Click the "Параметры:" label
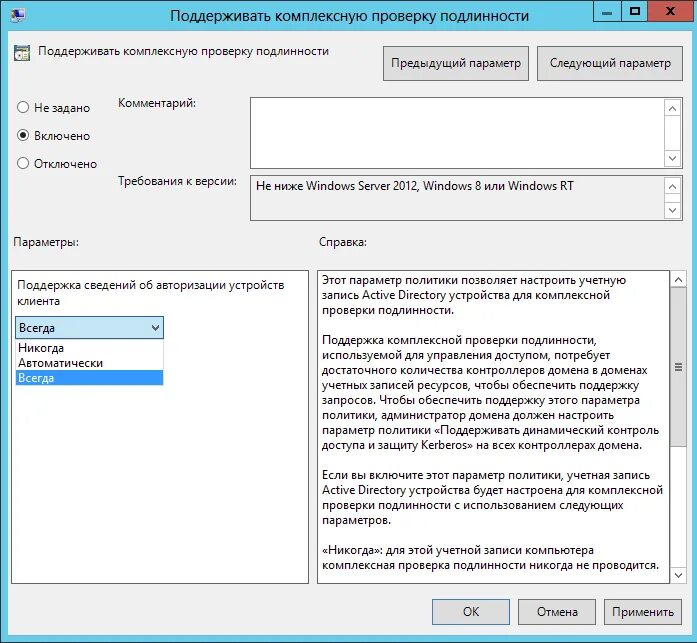This screenshot has width=697, height=643. click(x=46, y=242)
